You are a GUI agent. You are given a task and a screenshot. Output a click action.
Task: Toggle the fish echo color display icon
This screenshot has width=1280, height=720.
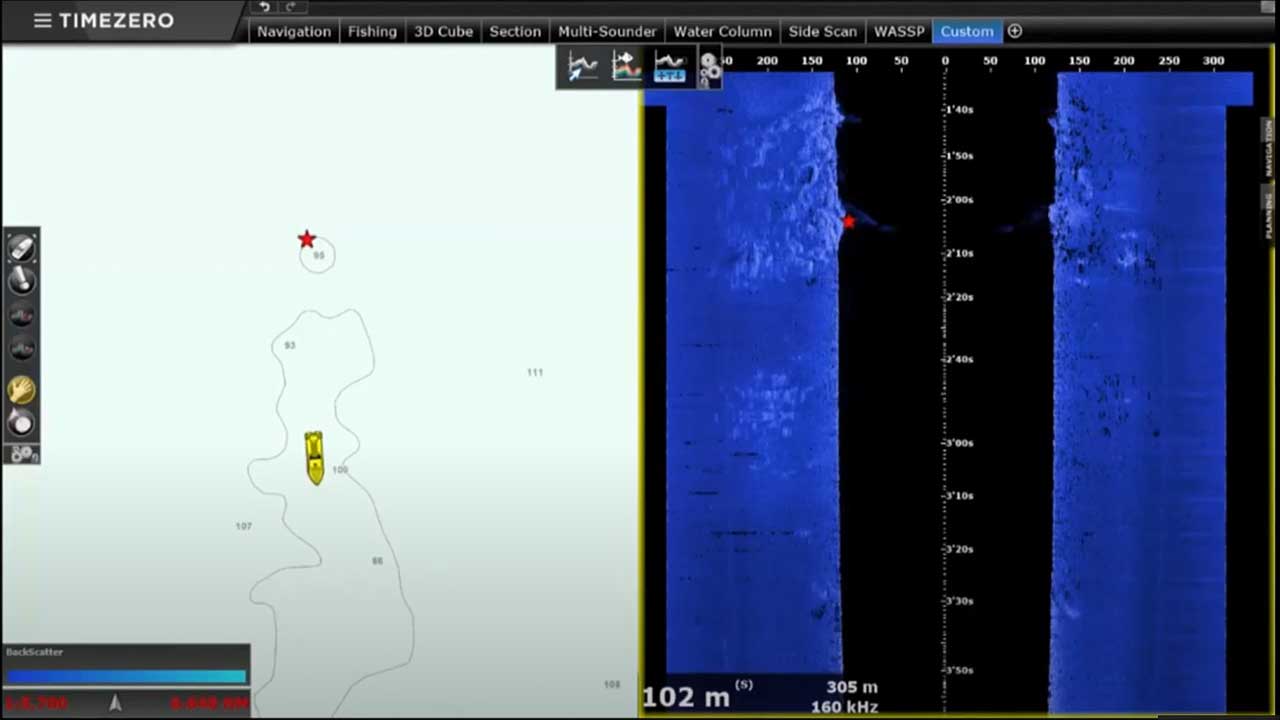click(x=626, y=67)
